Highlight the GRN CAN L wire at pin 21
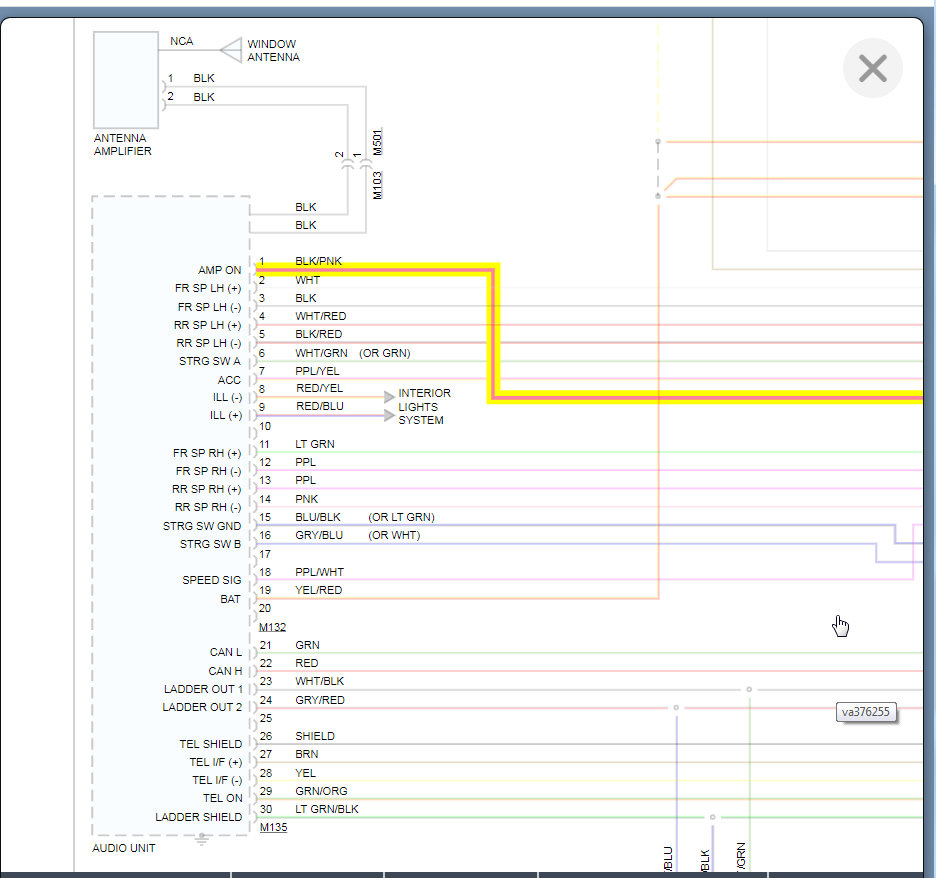Viewport: 936px width, 878px height. 600,653
